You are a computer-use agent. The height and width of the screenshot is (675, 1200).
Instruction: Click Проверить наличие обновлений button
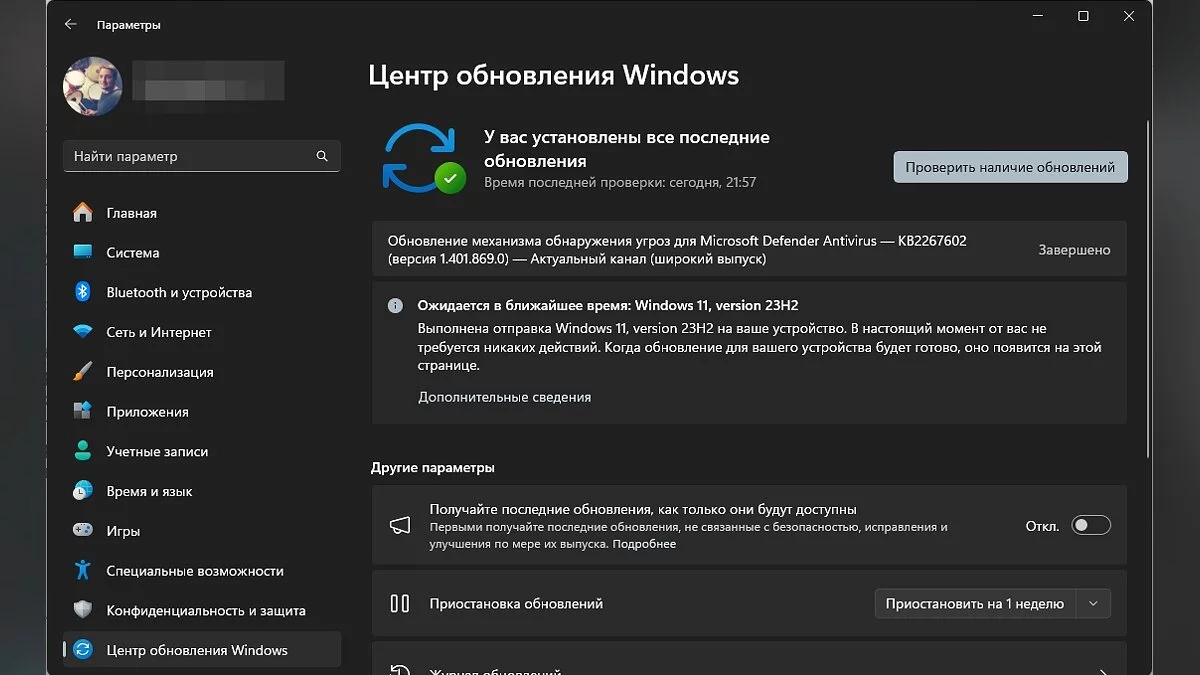(x=1010, y=167)
